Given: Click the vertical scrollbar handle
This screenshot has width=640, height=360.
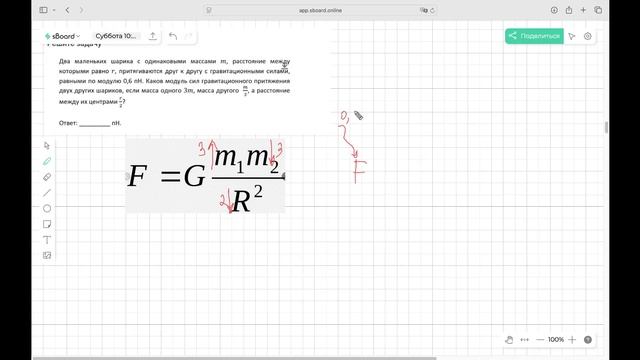Looking at the screenshot, I should pyautogui.click(x=606, y=127).
